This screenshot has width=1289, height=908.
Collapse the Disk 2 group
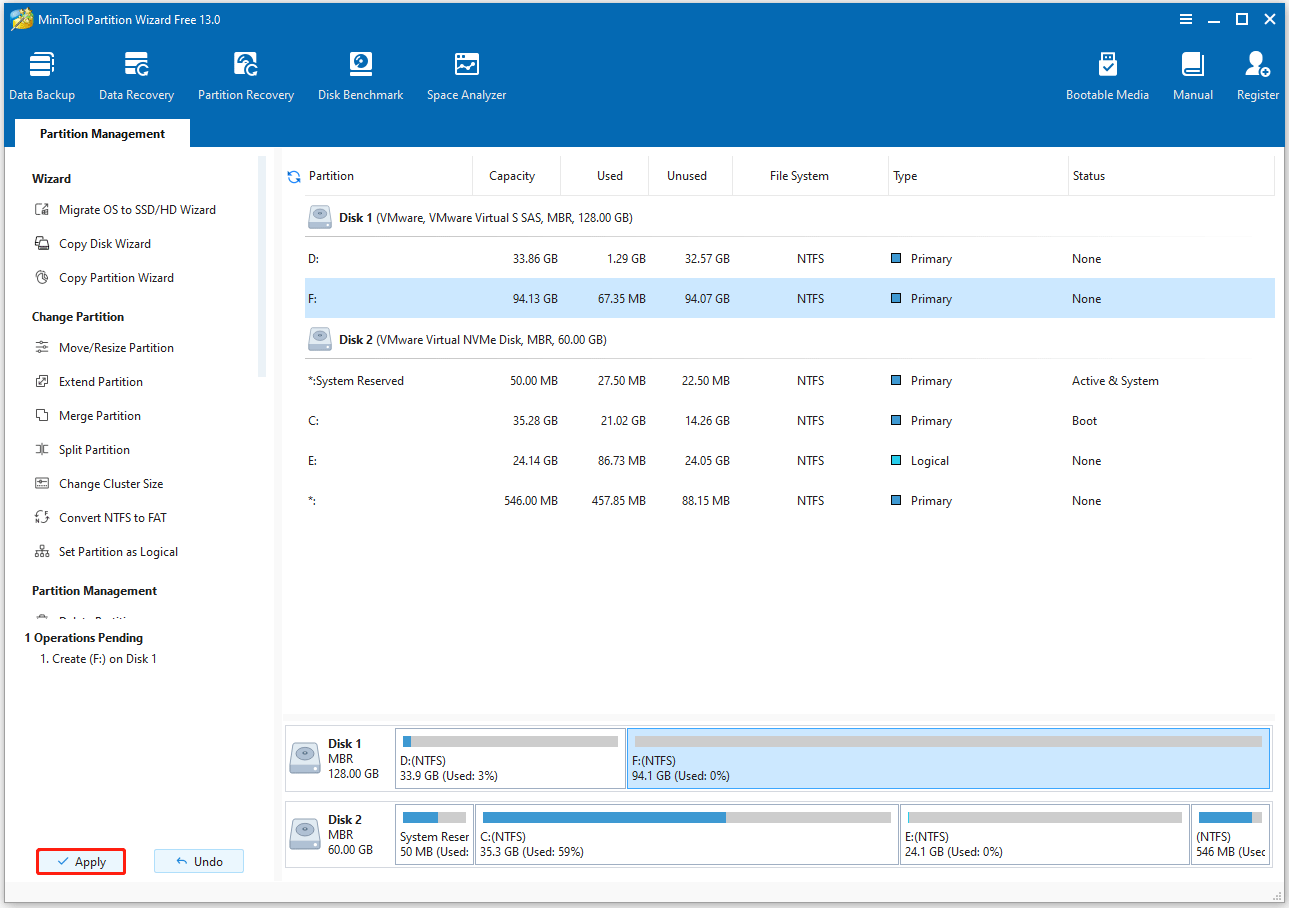click(320, 339)
